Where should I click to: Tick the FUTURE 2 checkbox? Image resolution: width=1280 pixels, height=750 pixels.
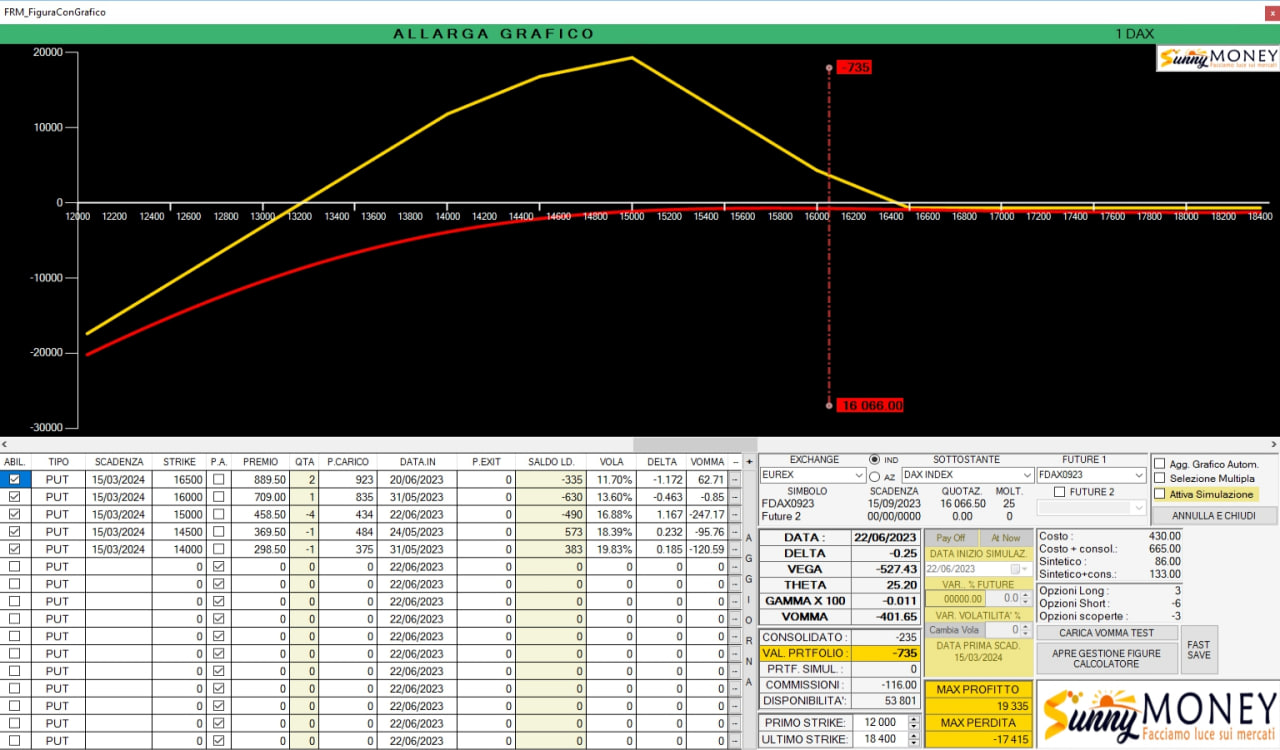point(1060,492)
